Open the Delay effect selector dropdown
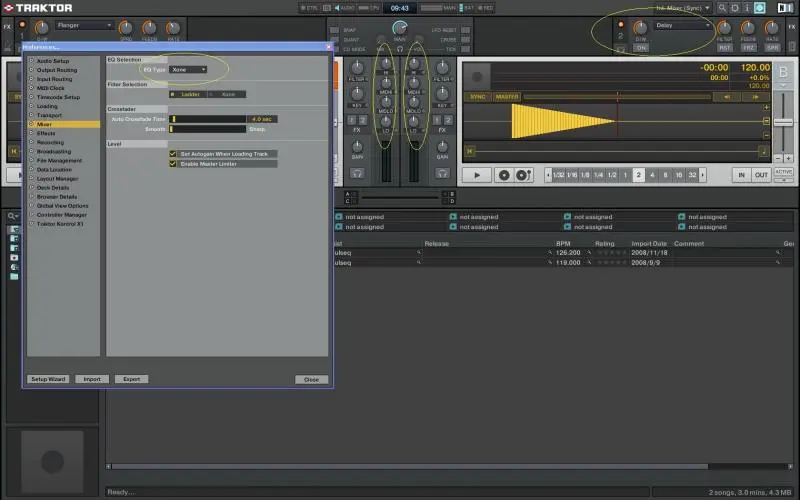Viewport: 800px width, 500px height. pos(682,25)
